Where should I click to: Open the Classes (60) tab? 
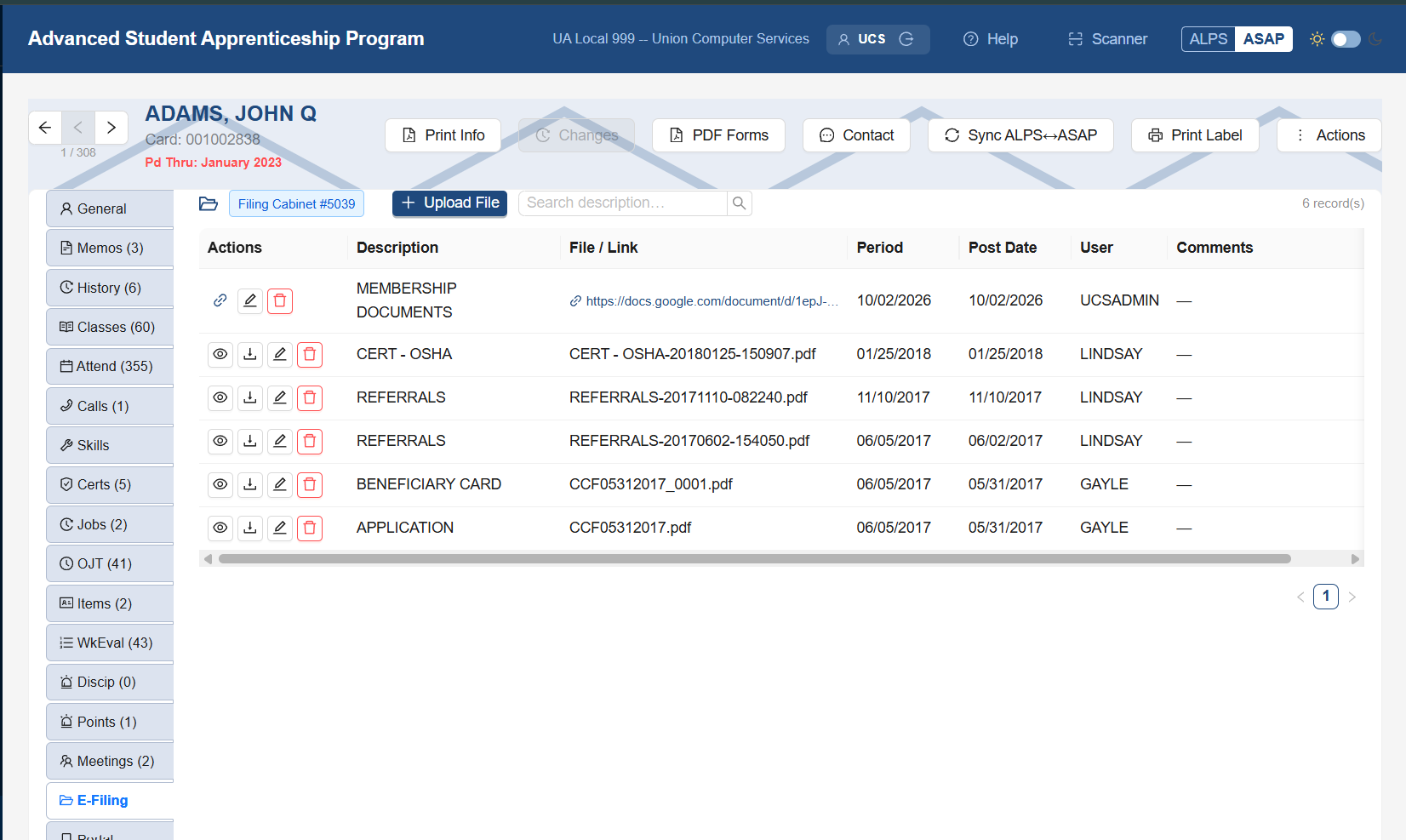[x=110, y=328]
